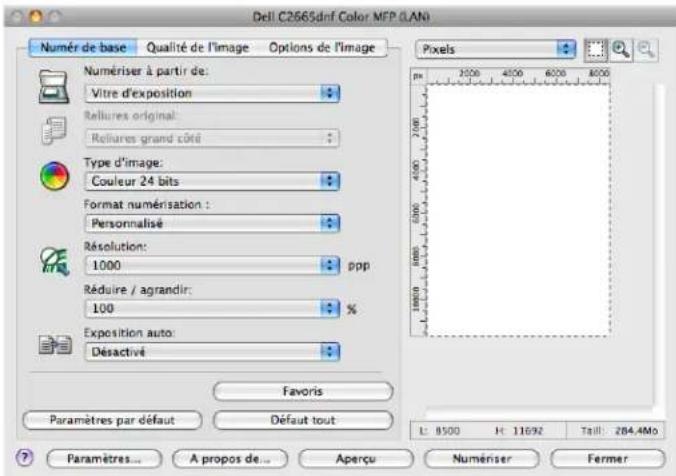Select the marquee selection tool
The height and width of the screenshot is (476, 676).
point(595,50)
